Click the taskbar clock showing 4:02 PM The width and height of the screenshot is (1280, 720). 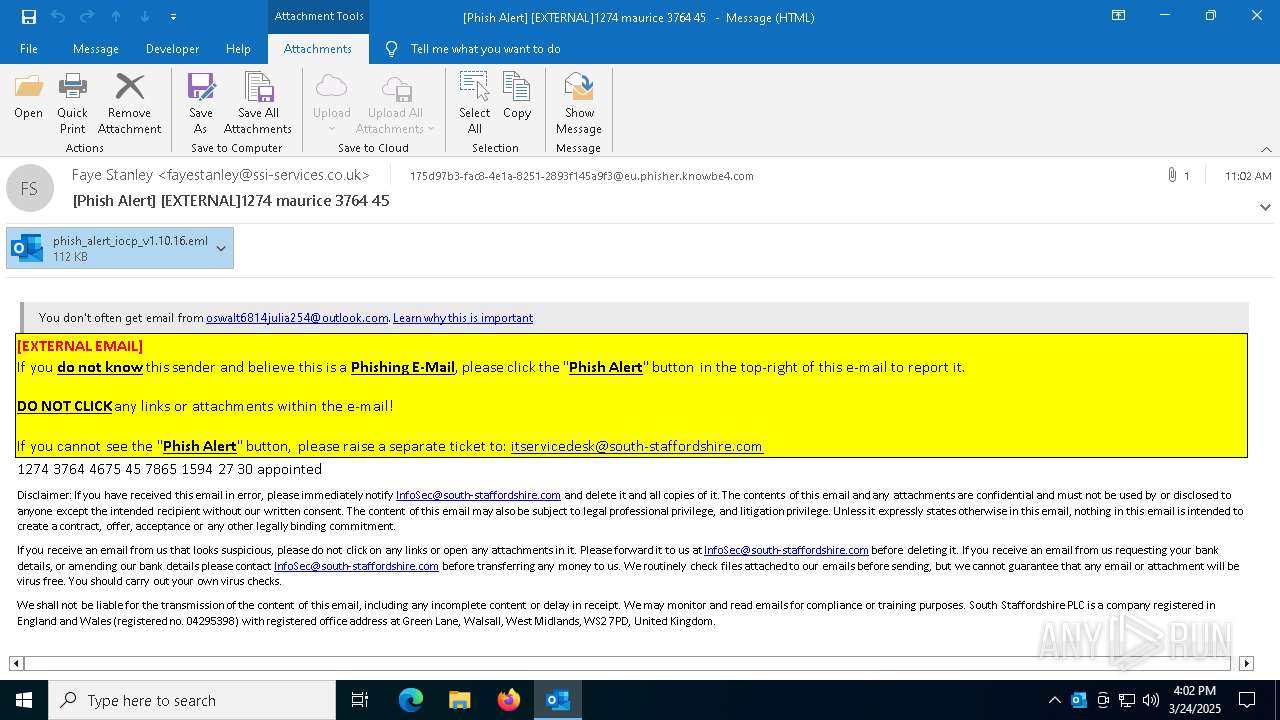(x=1194, y=700)
